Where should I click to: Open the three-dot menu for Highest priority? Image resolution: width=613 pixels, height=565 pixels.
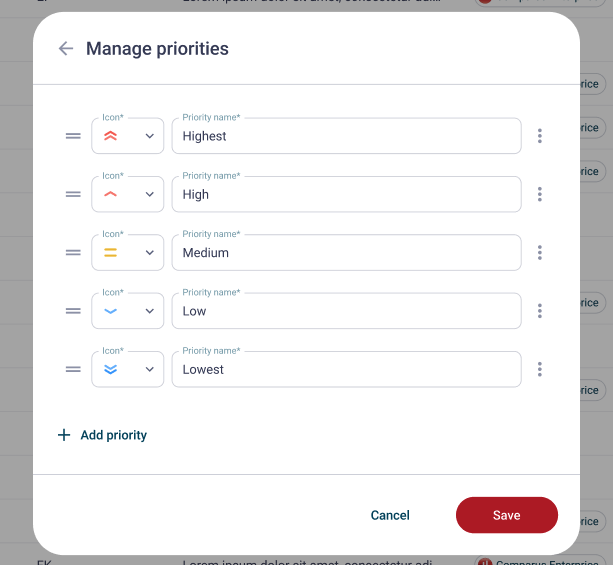point(540,136)
